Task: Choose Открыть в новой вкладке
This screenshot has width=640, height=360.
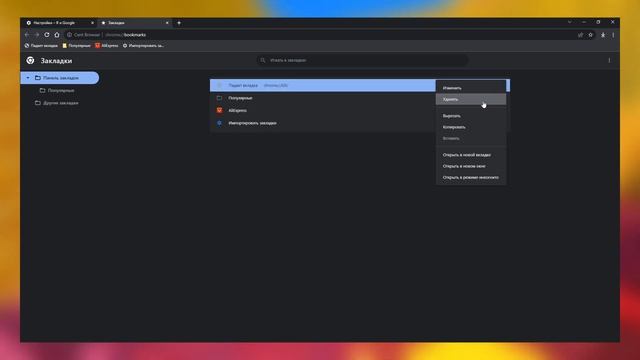Action: click(x=471, y=155)
